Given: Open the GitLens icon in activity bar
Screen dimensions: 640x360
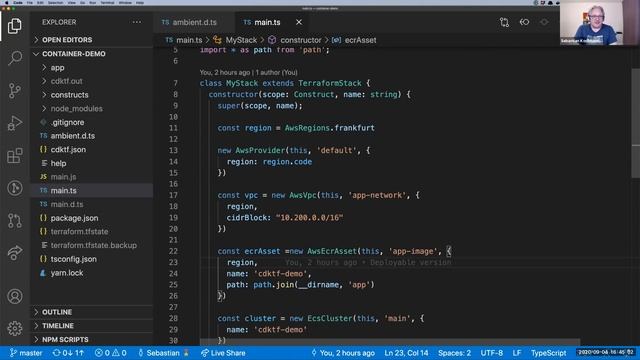Looking at the screenshot, I should pyautogui.click(x=15, y=188).
